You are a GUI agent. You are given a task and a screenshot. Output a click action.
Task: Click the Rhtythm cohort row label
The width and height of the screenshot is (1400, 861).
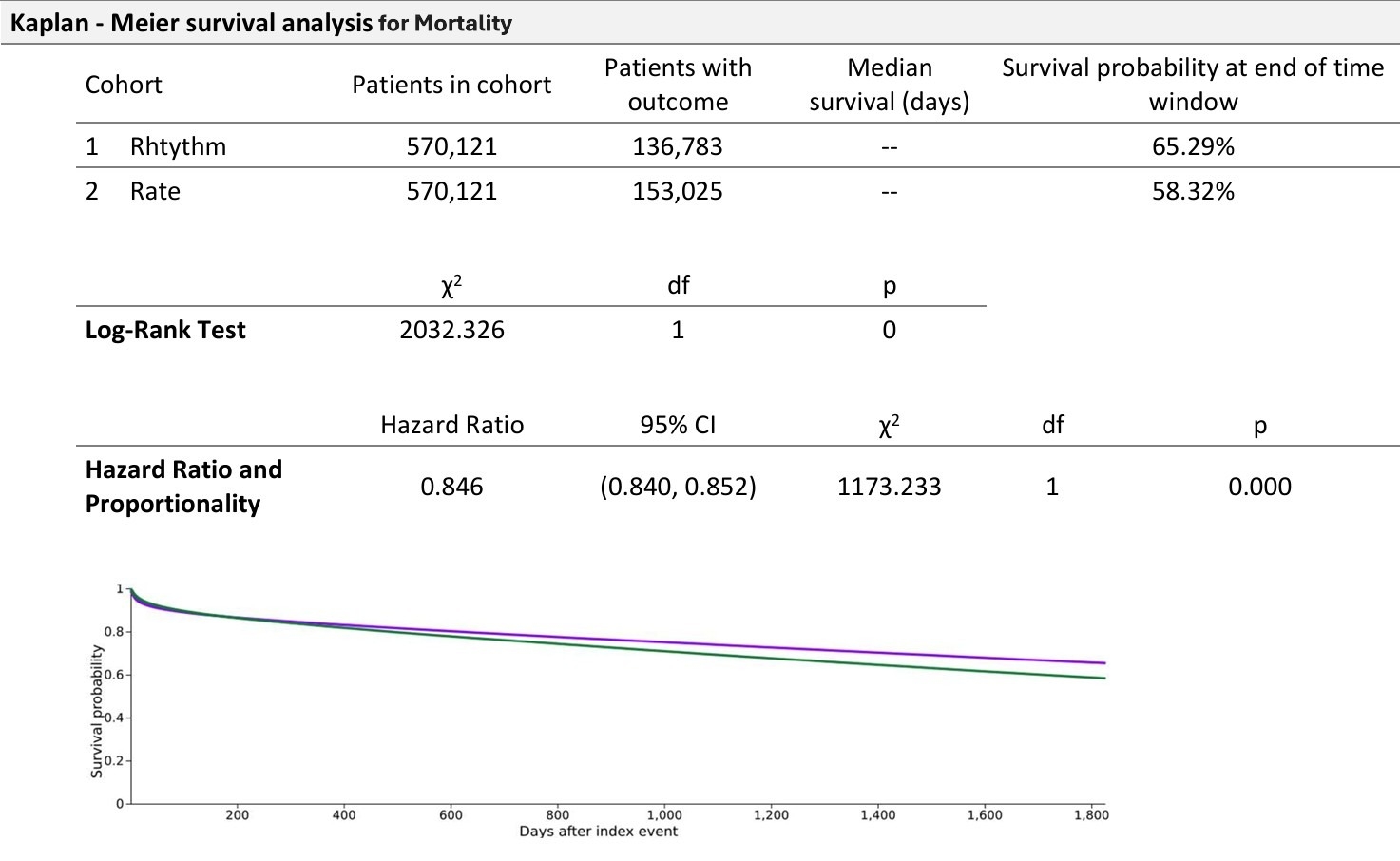[x=178, y=146]
